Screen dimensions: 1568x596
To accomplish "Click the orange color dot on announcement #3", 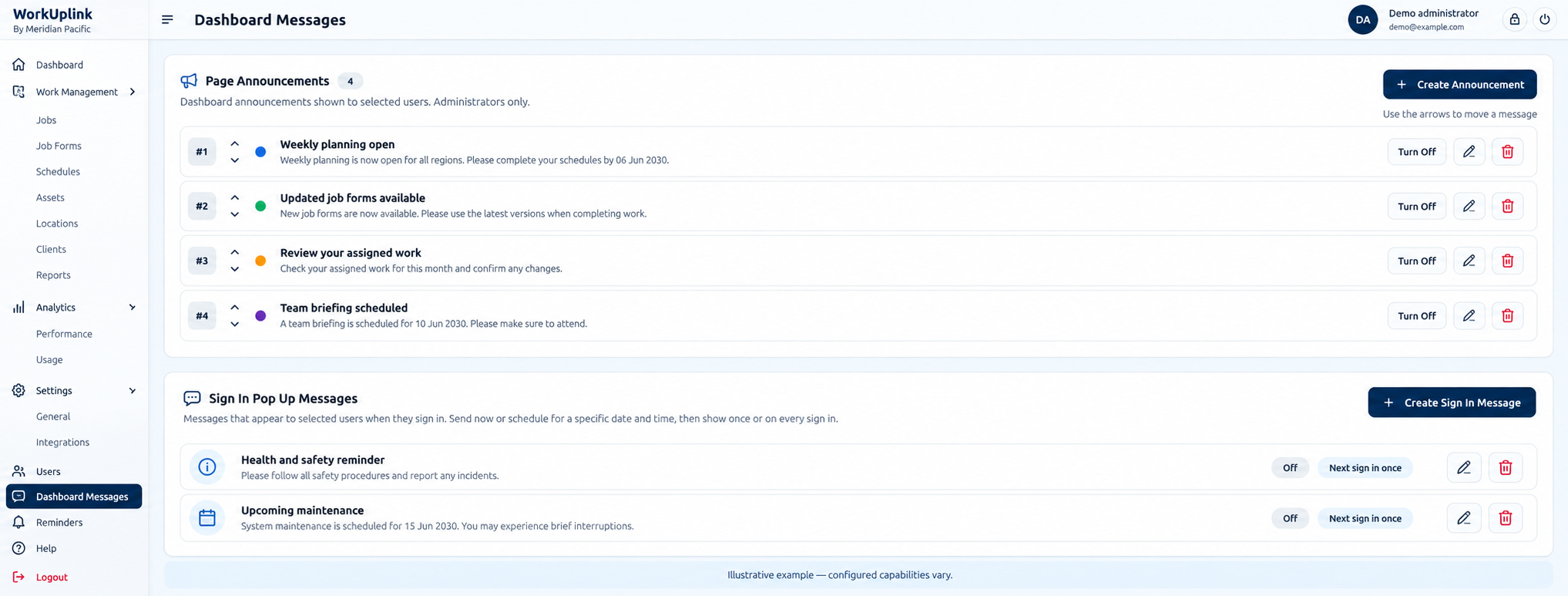I will [260, 261].
